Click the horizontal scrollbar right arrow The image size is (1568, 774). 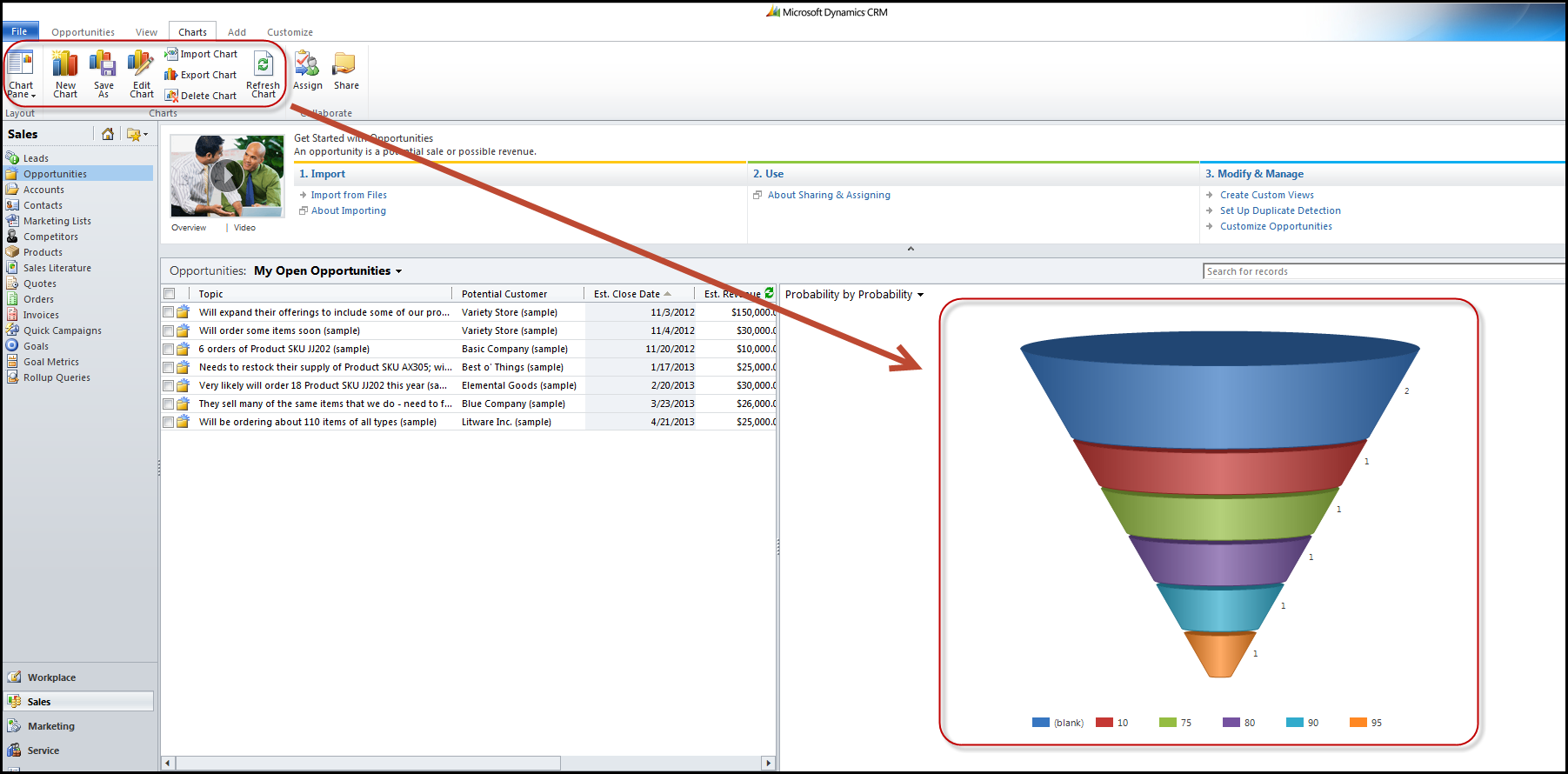[768, 763]
